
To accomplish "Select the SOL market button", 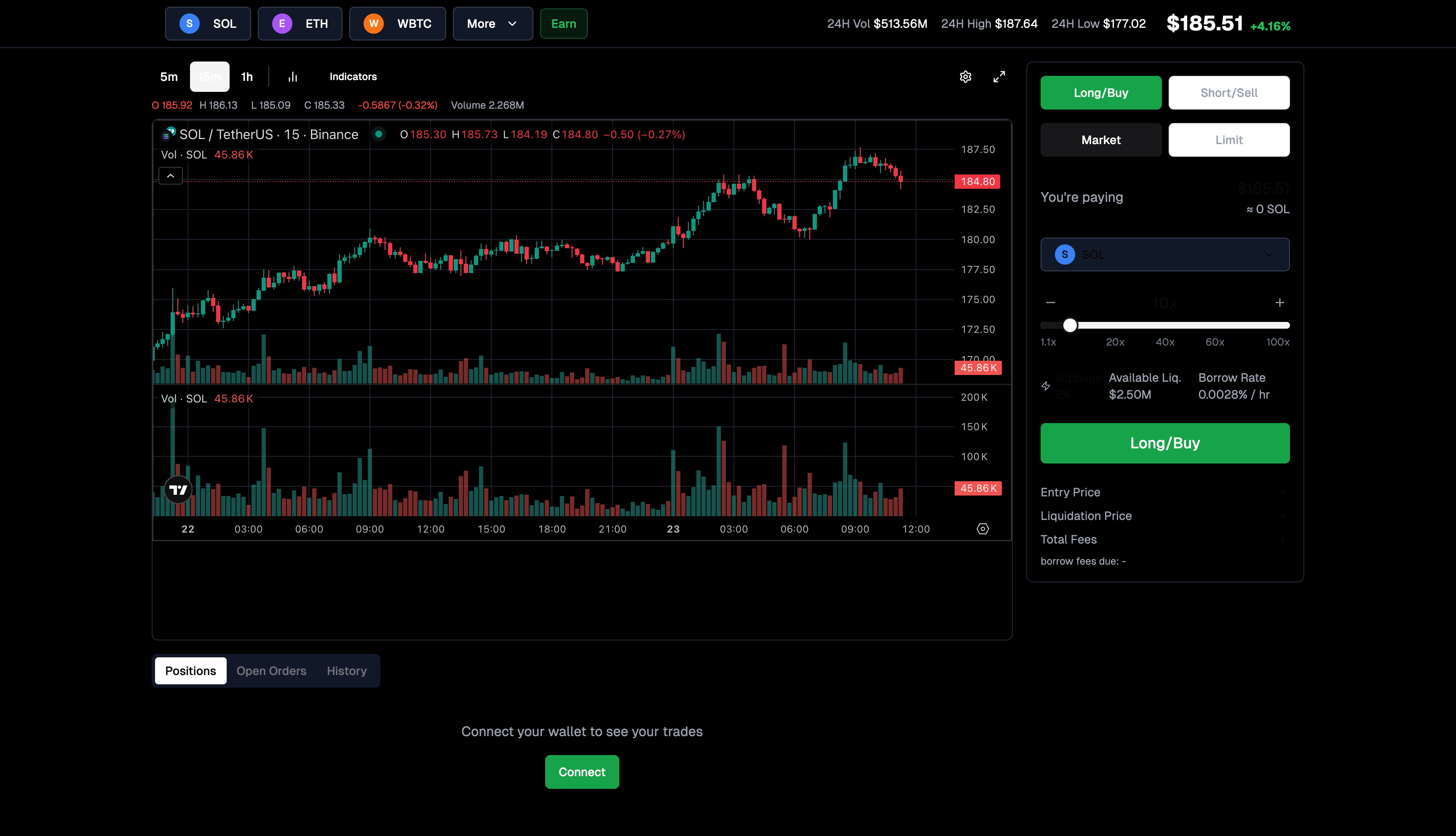I will pyautogui.click(x=208, y=24).
